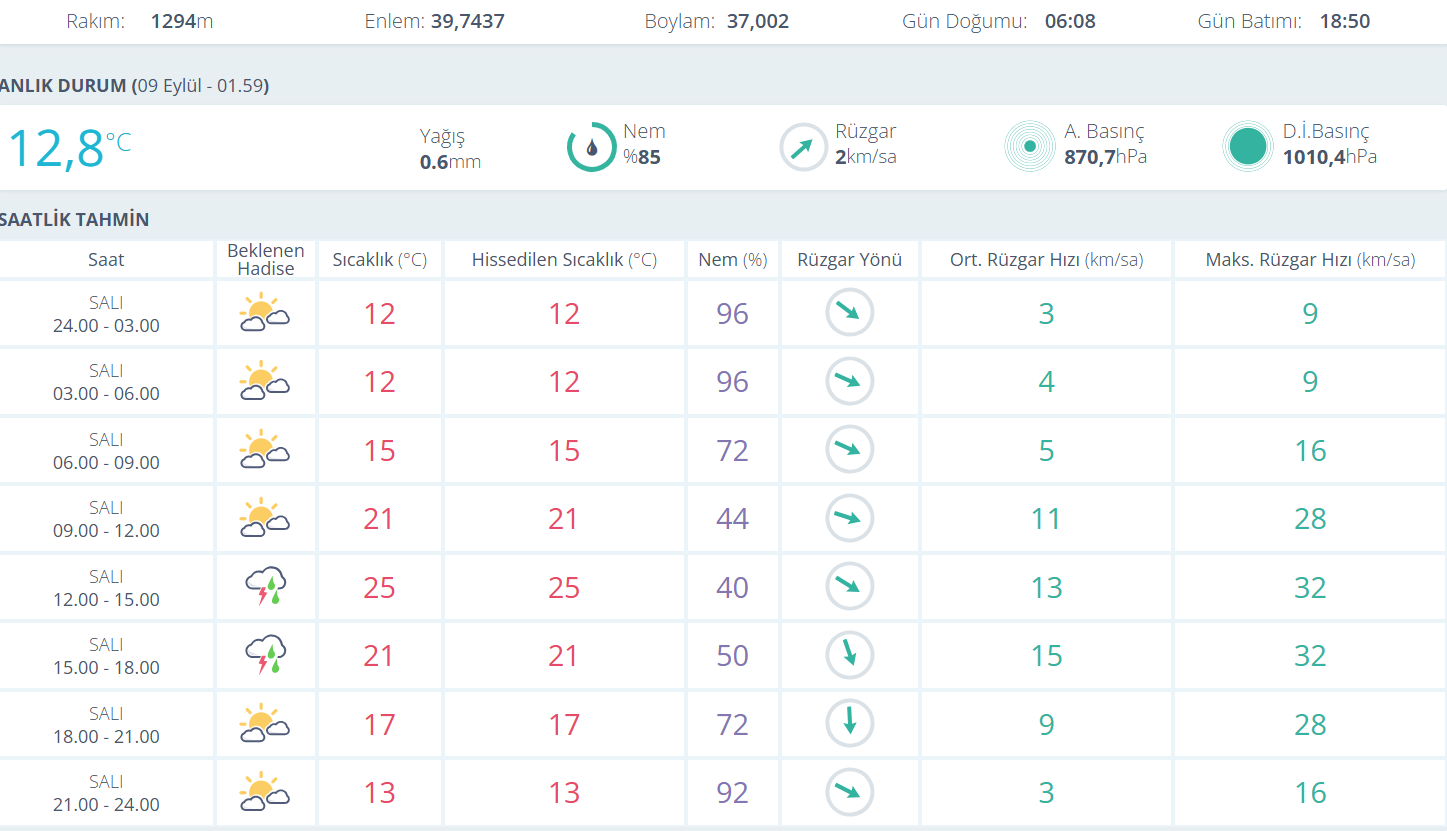Select the SALI 21.00 - 24.00 time cell
The image size is (1447, 831).
coord(106,793)
